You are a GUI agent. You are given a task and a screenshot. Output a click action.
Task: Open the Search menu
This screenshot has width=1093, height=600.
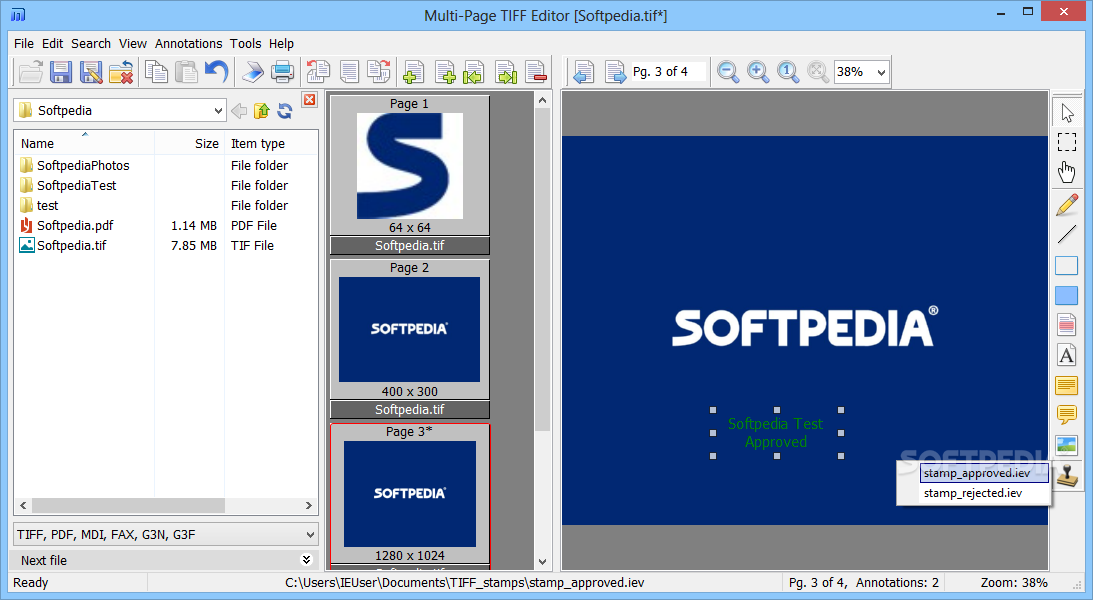[x=91, y=43]
